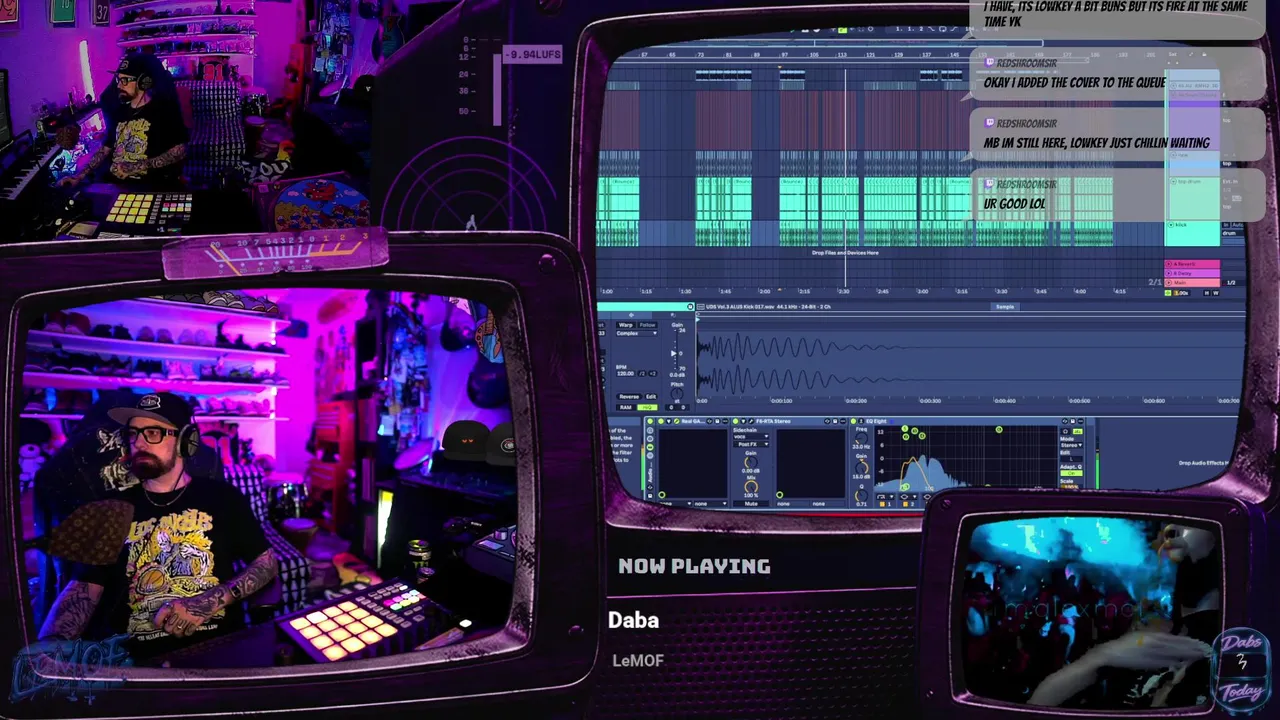The width and height of the screenshot is (1280, 720).
Task: Toggle the F6-RTA Stereo device activator
Action: click(735, 421)
